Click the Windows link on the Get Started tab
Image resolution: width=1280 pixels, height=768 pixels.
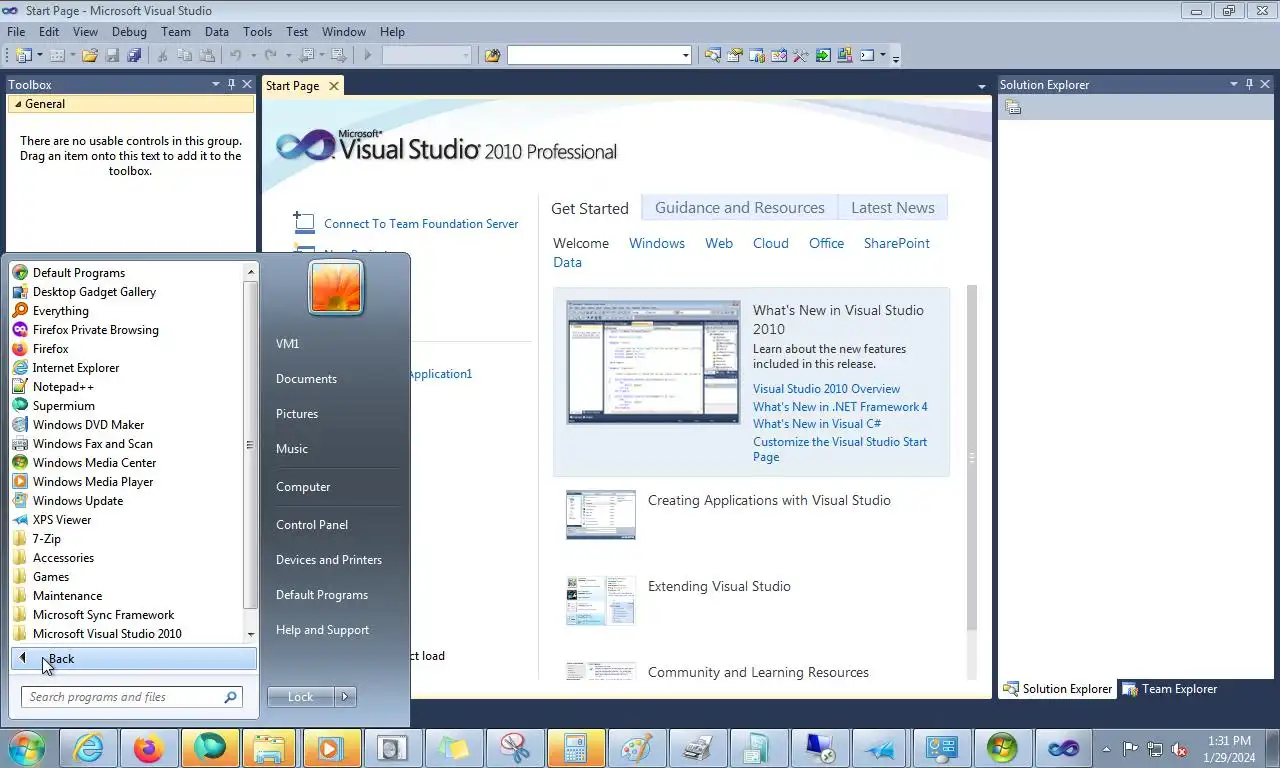coord(657,243)
